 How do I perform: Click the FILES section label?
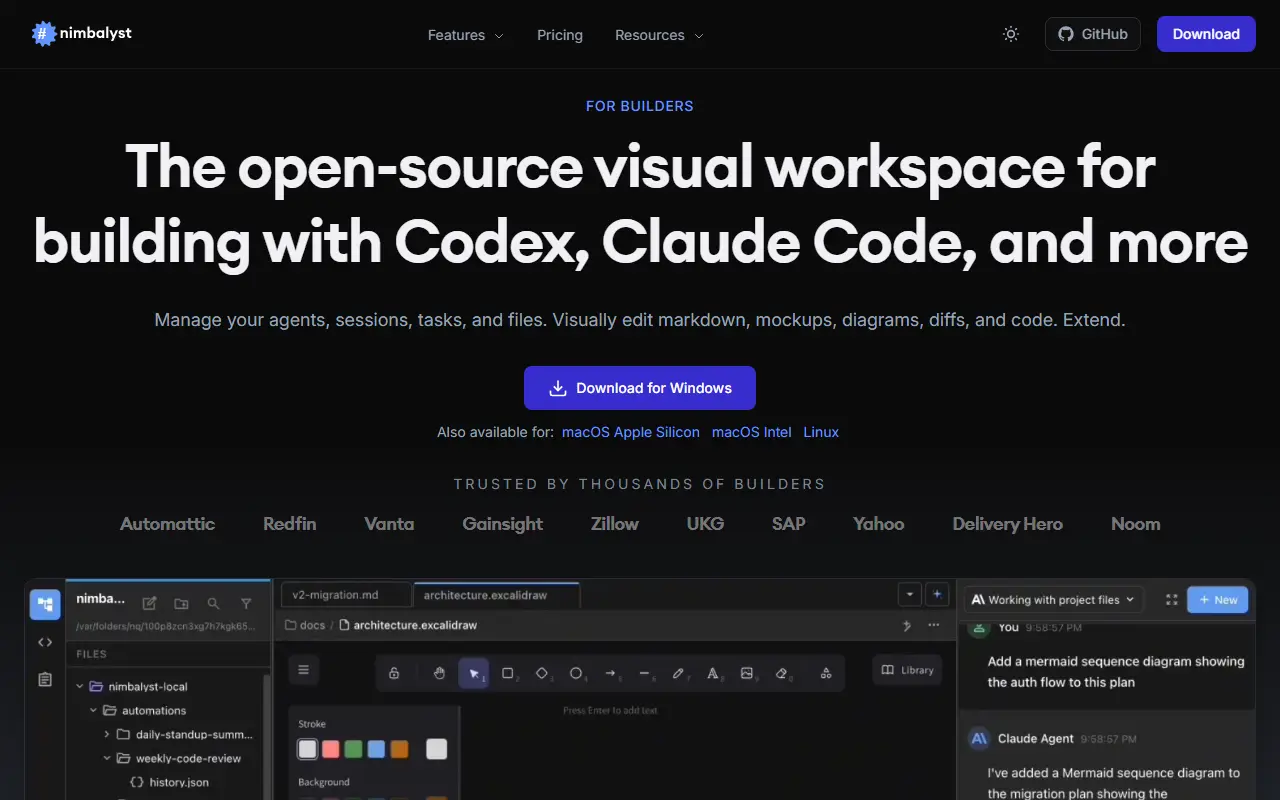91,654
